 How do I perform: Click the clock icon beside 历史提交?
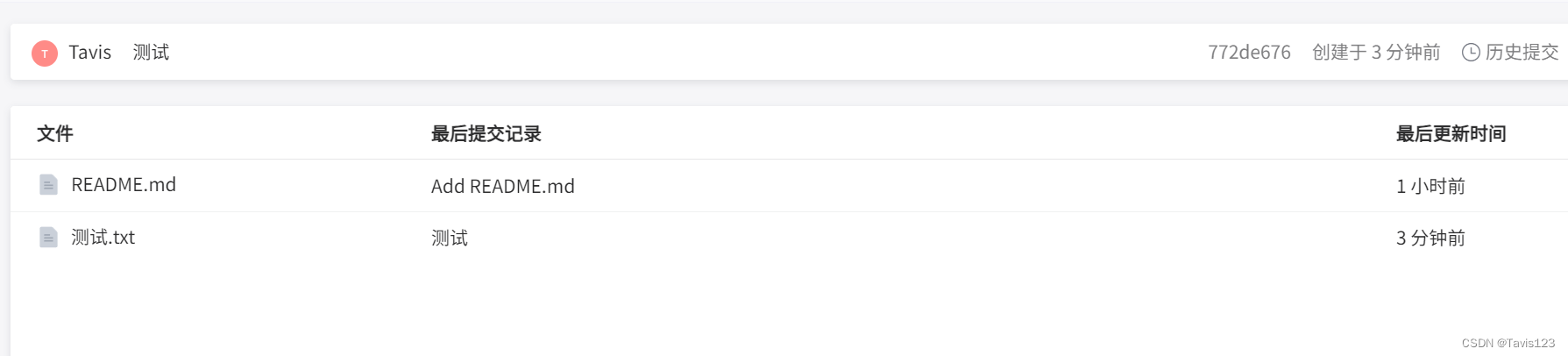click(1471, 53)
